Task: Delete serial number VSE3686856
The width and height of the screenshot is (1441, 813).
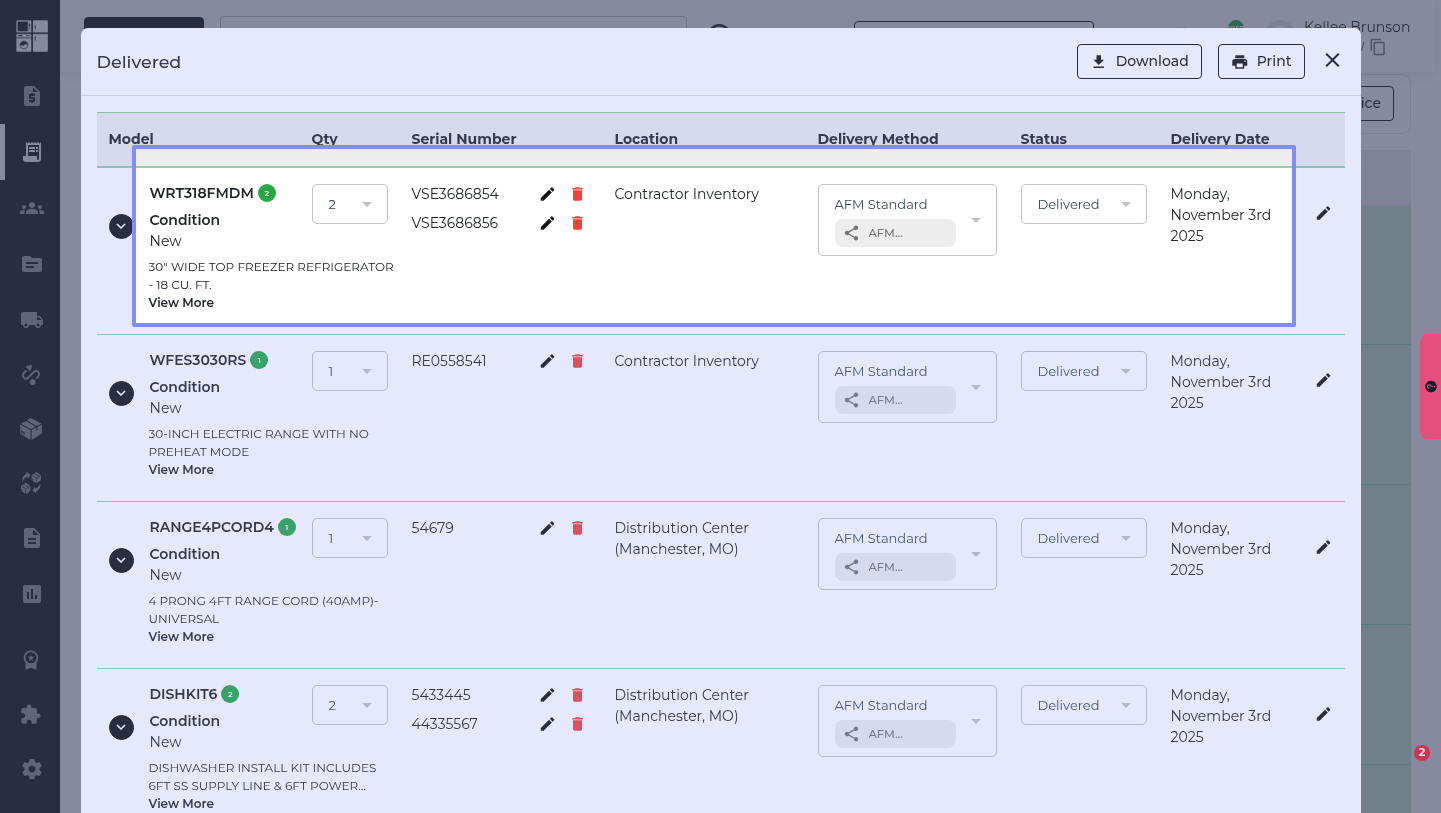Action: click(577, 223)
